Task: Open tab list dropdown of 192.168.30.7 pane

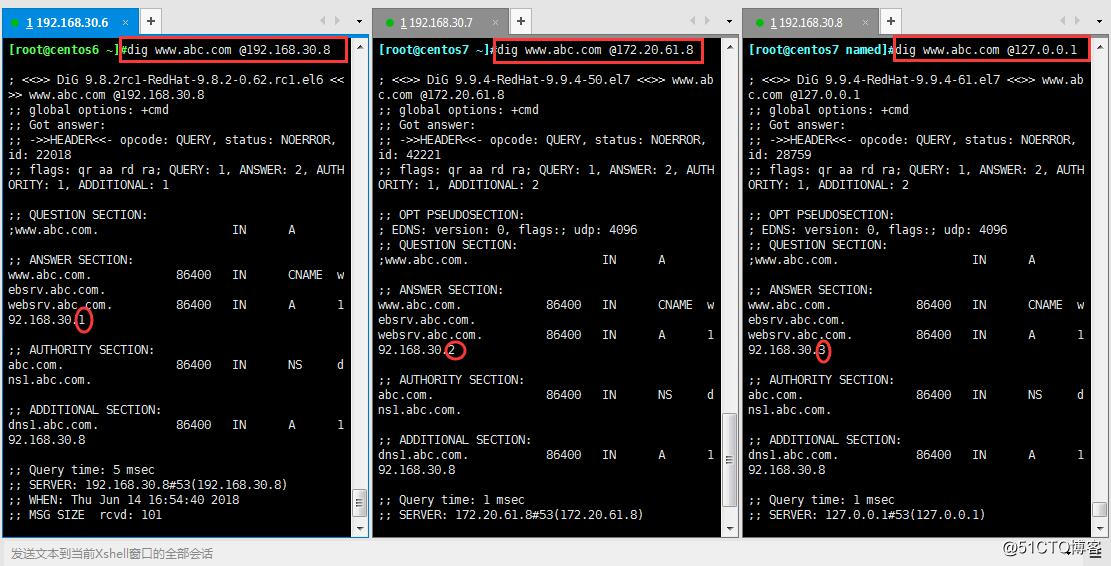Action: tap(729, 22)
